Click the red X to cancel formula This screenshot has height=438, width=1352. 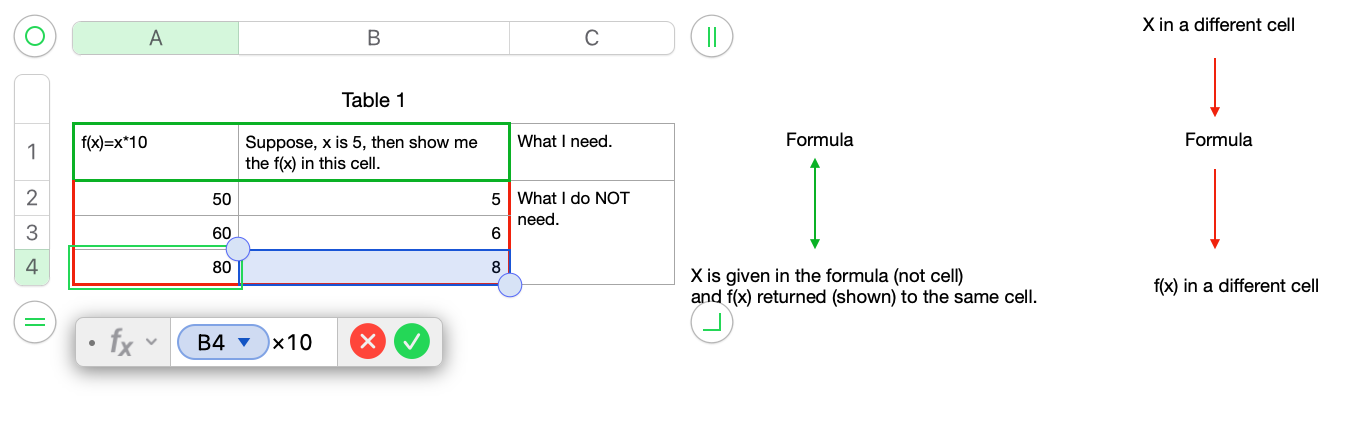pyautogui.click(x=368, y=343)
